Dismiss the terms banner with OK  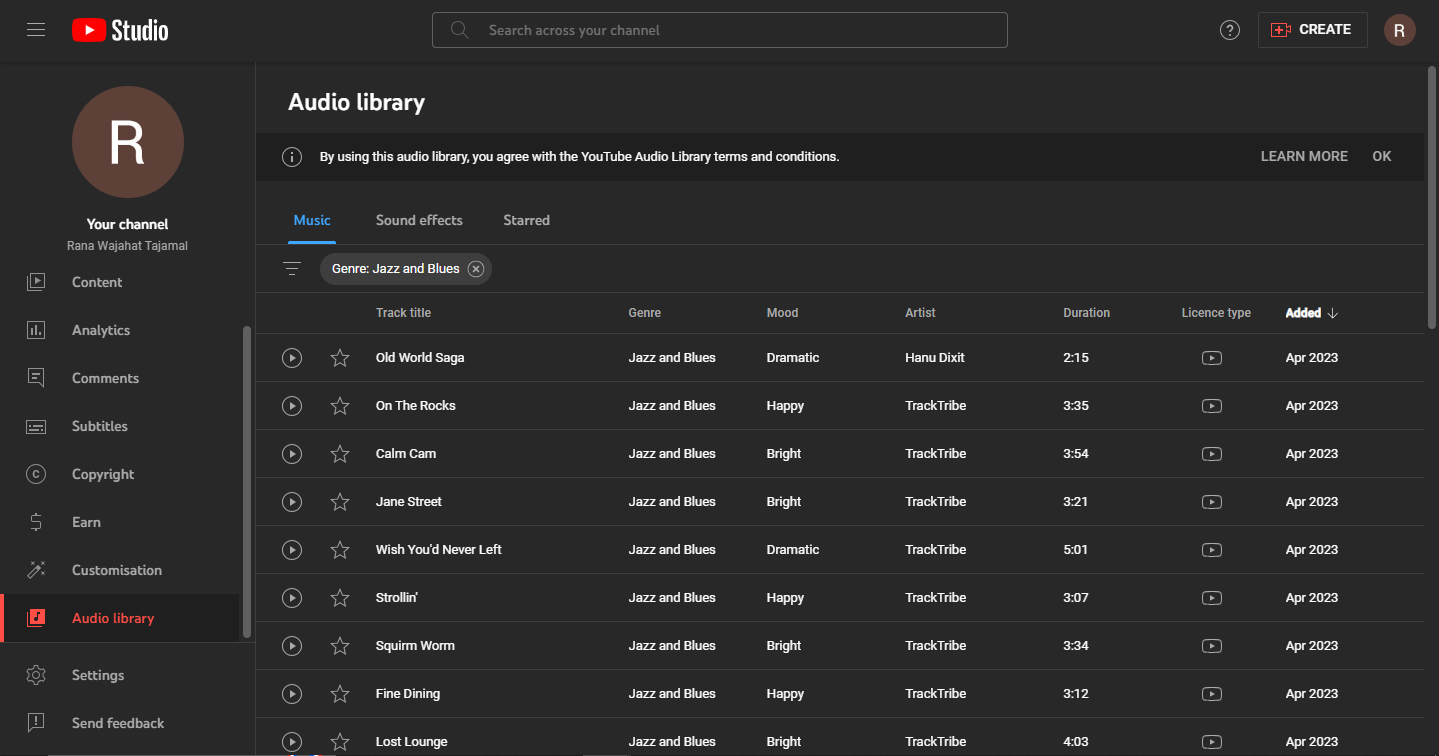(x=1382, y=157)
